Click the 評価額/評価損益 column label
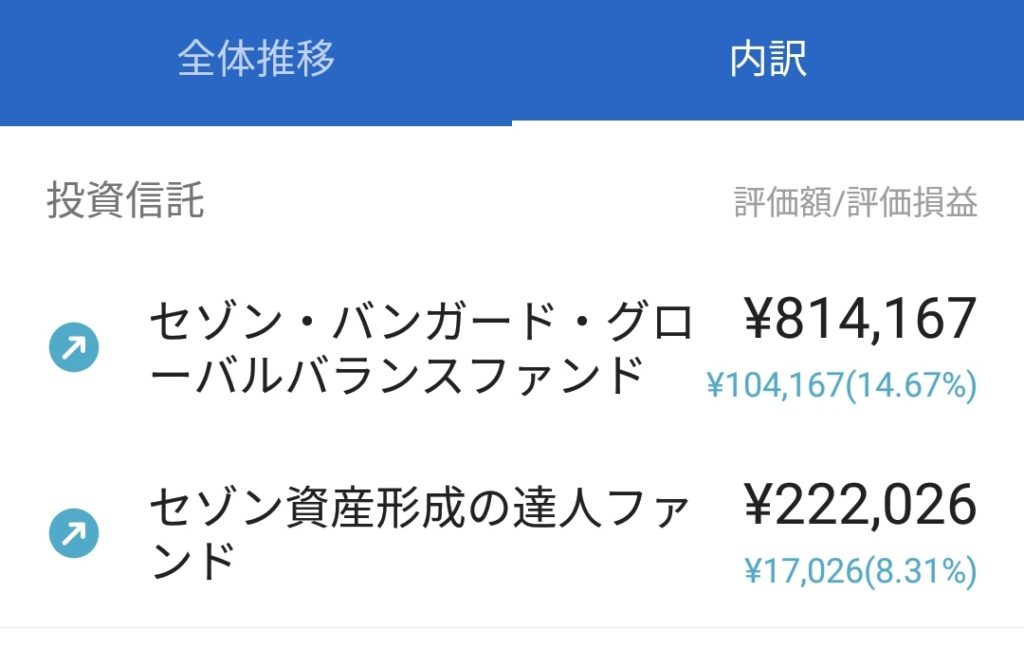The width and height of the screenshot is (1024, 649). (856, 202)
